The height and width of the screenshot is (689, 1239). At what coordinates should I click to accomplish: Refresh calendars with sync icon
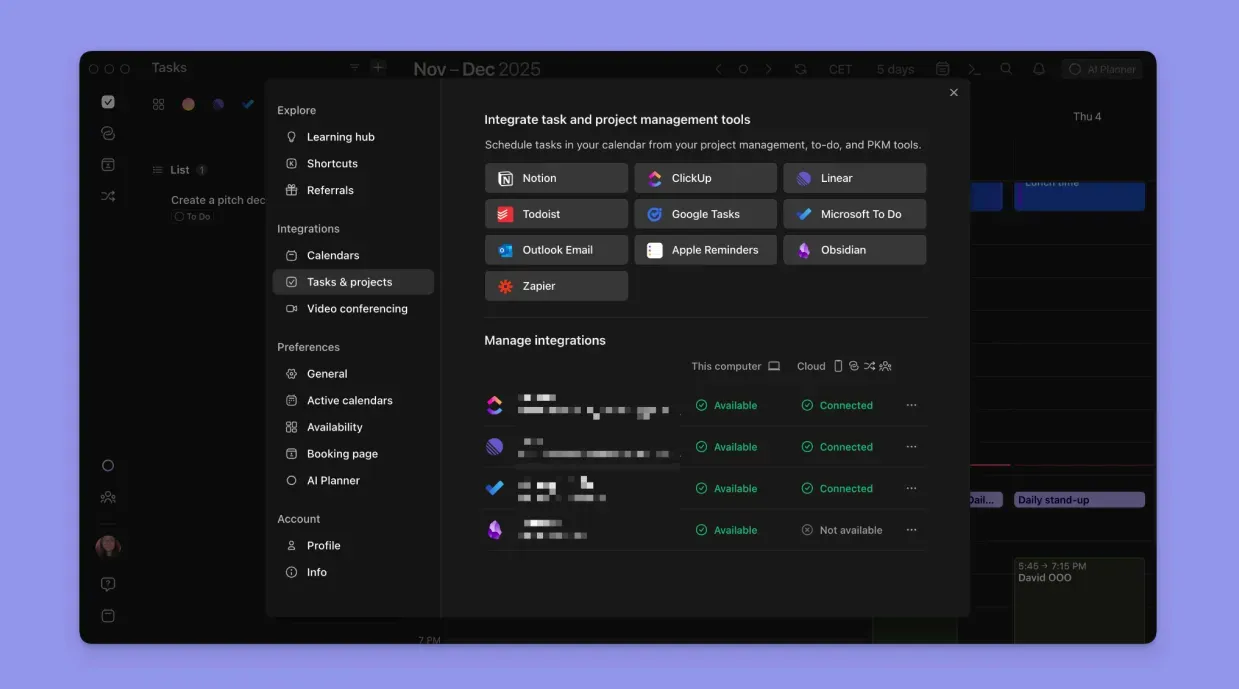click(800, 69)
